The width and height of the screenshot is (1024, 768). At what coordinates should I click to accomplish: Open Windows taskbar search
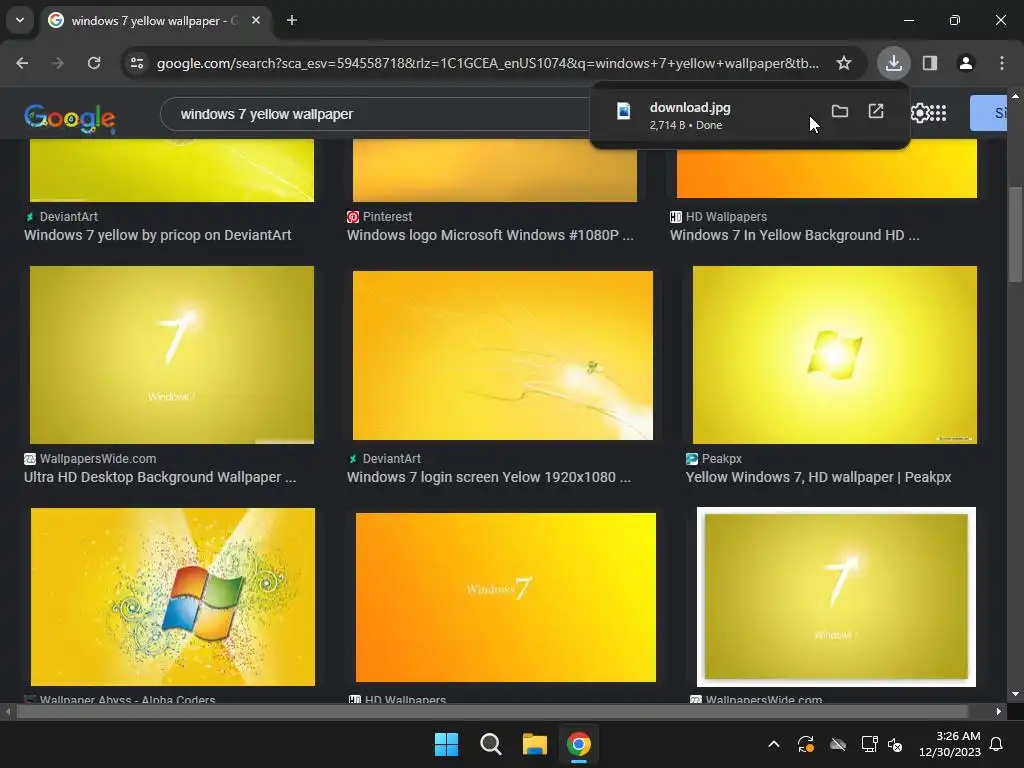tap(490, 744)
